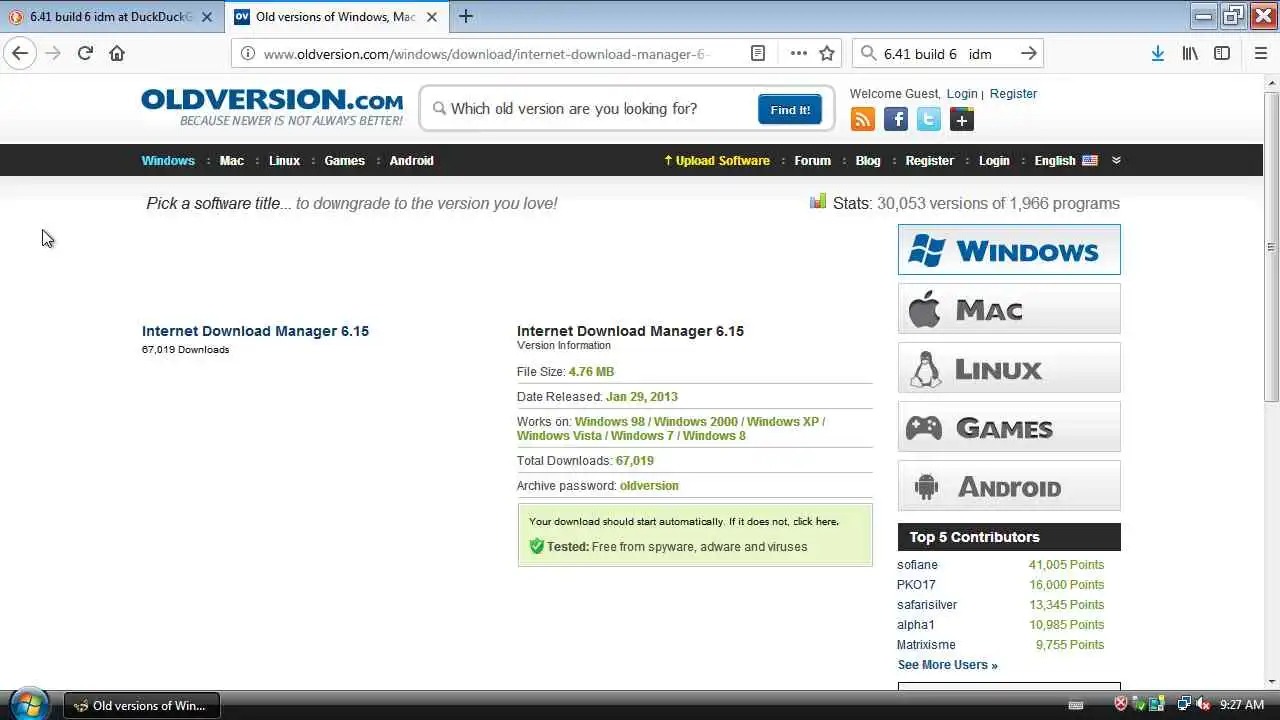Click left Internet Download Manager 6.15 title link
The width and height of the screenshot is (1280, 720).
pyautogui.click(x=255, y=331)
